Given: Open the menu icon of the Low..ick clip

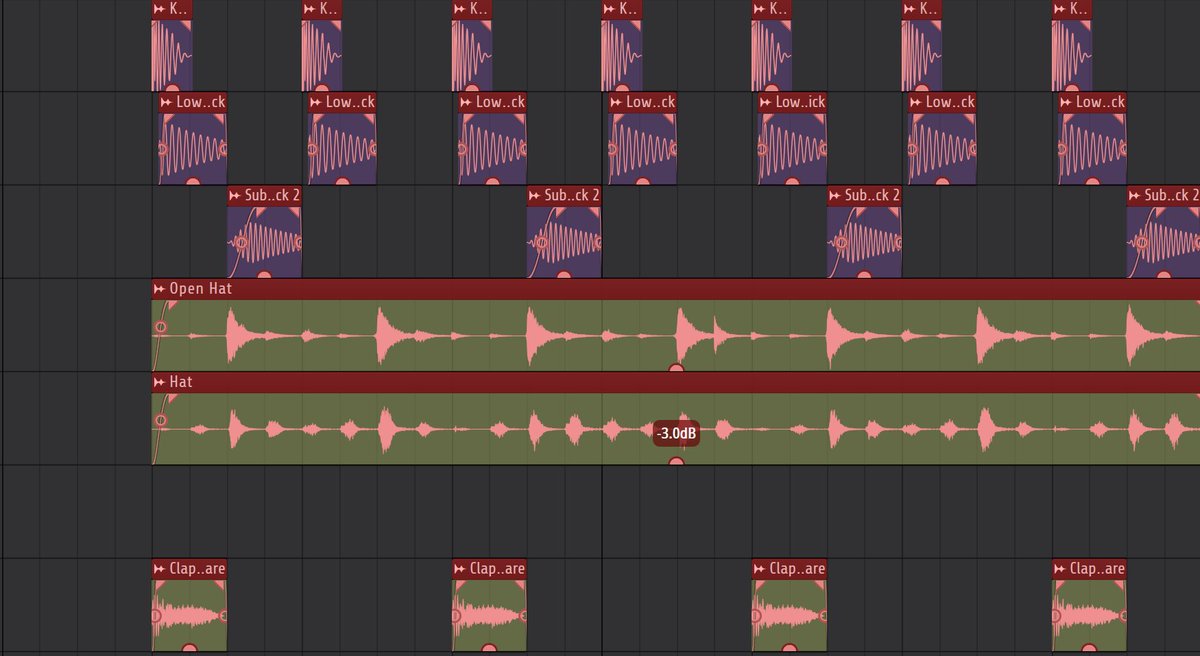Looking at the screenshot, I should tap(767, 102).
